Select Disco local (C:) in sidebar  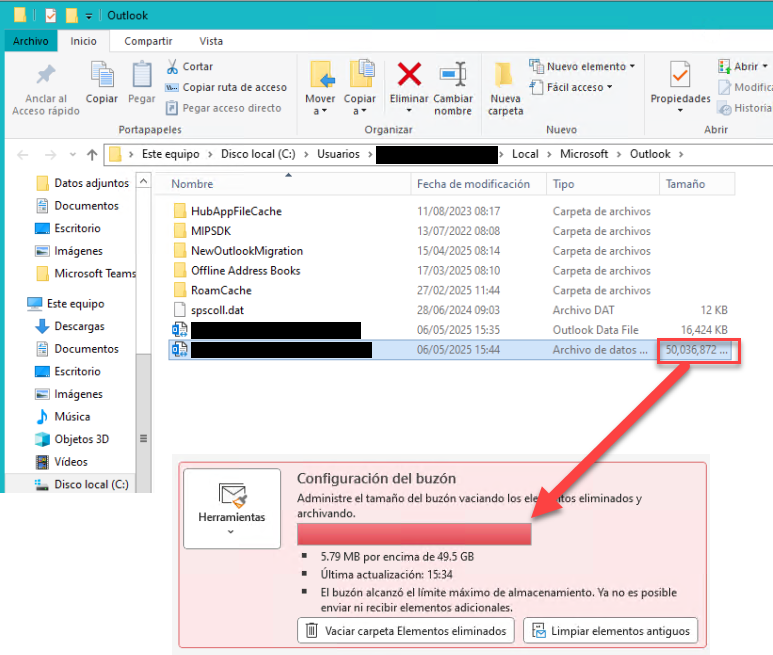point(91,484)
